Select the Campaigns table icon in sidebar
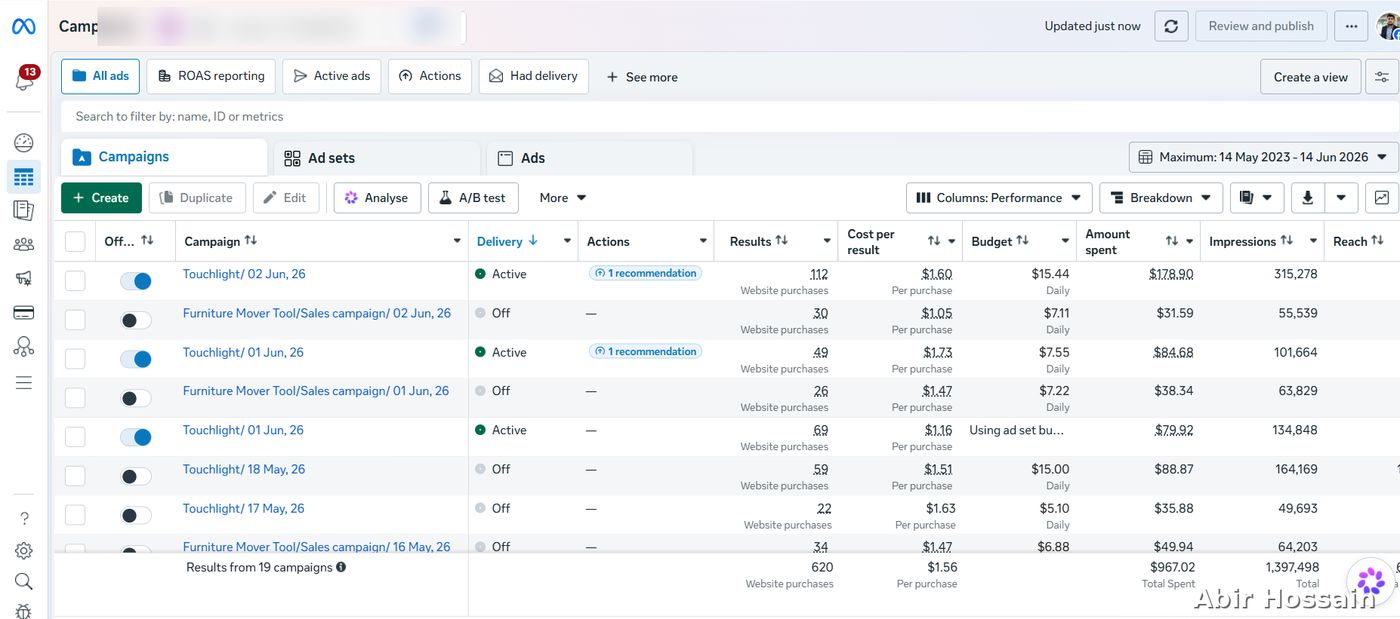This screenshot has height=619, width=1400. [x=24, y=177]
